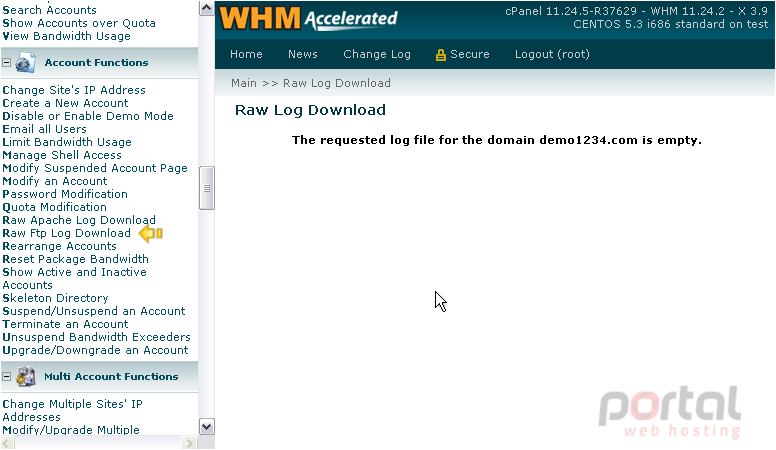The image size is (776, 450).
Task: Click the Raw Log Download page title
Action: click(310, 110)
